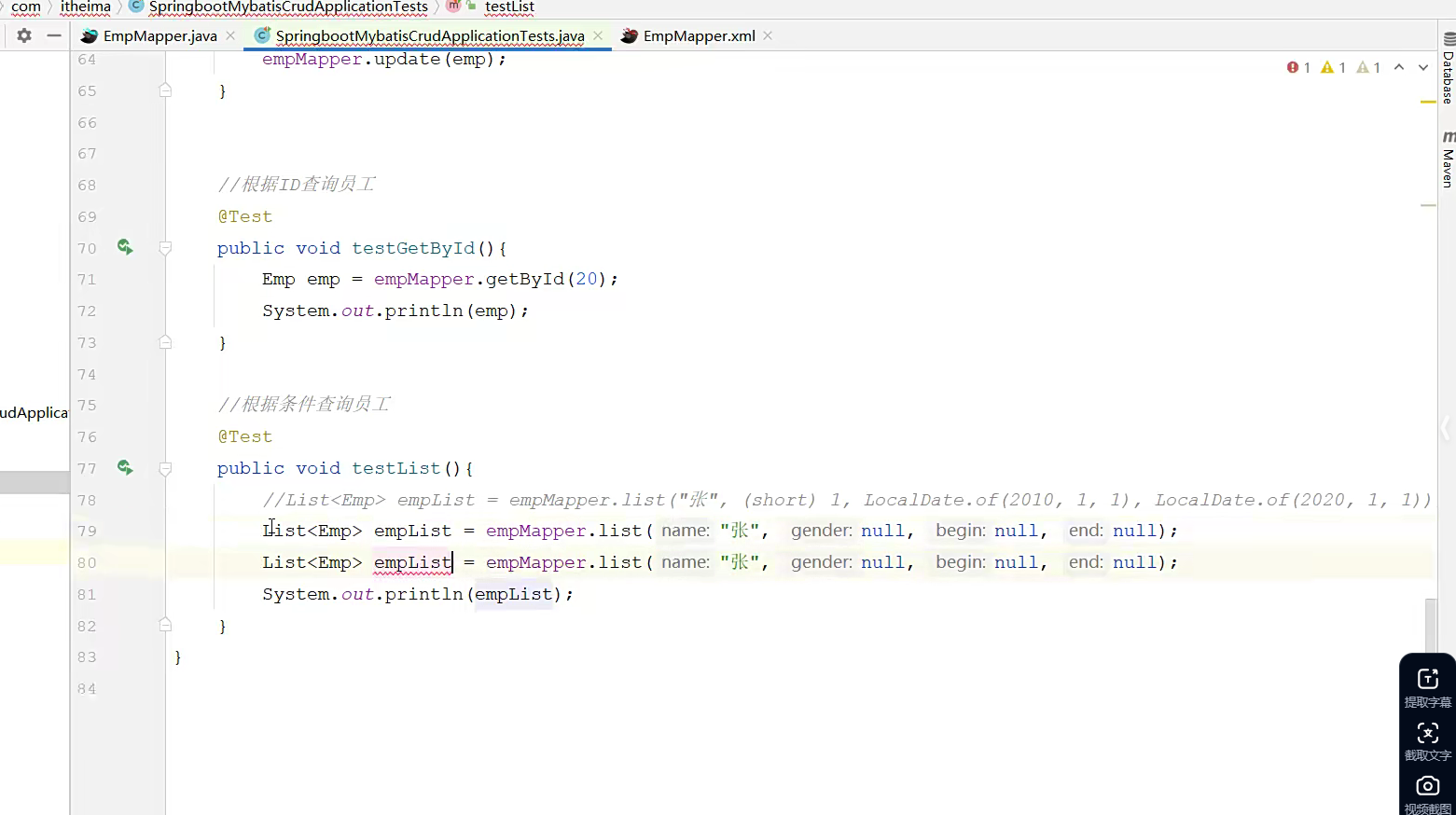Click the @Test annotation on line 69

point(245,216)
